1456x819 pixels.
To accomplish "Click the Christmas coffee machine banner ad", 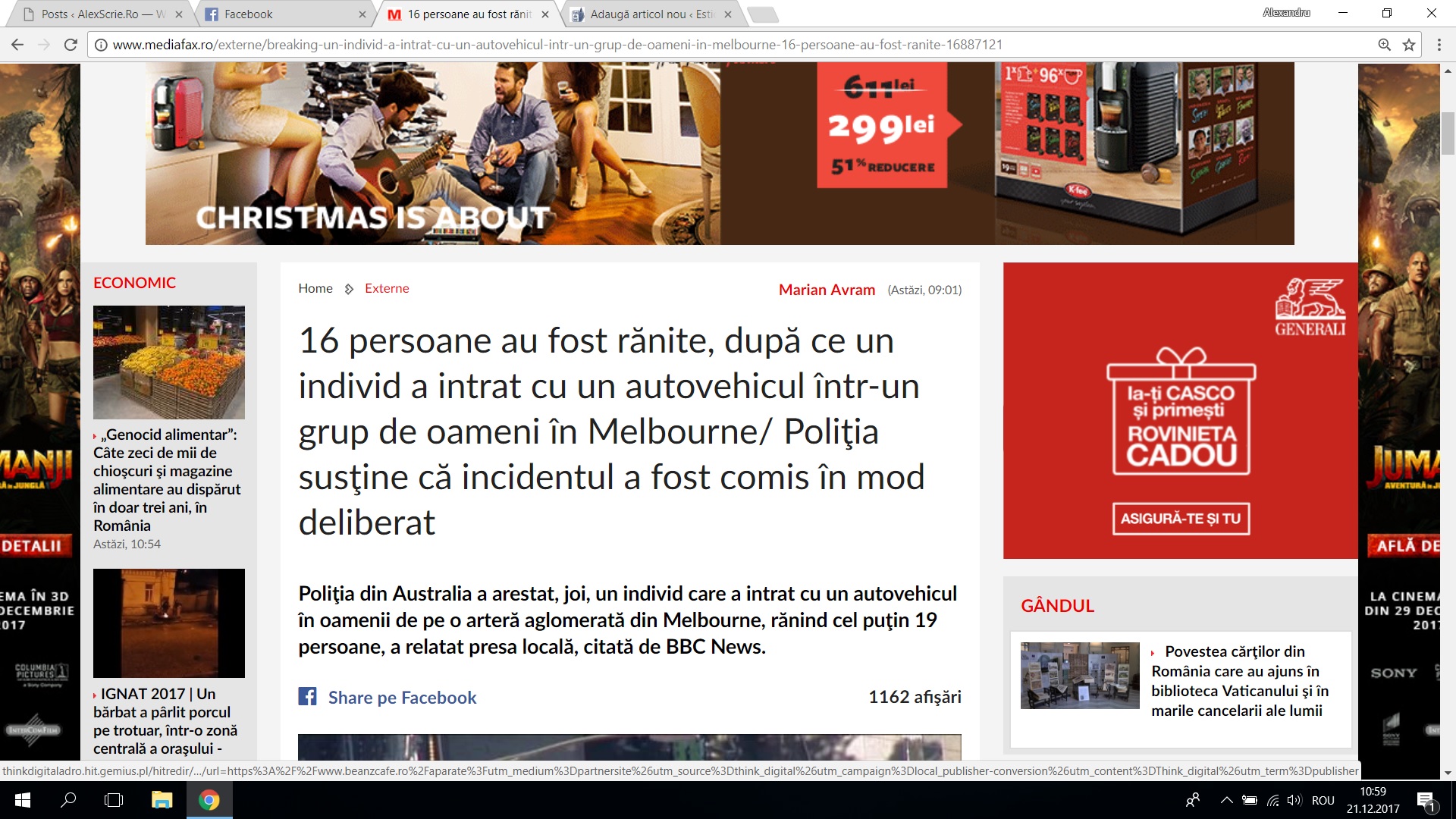I will [x=720, y=154].
